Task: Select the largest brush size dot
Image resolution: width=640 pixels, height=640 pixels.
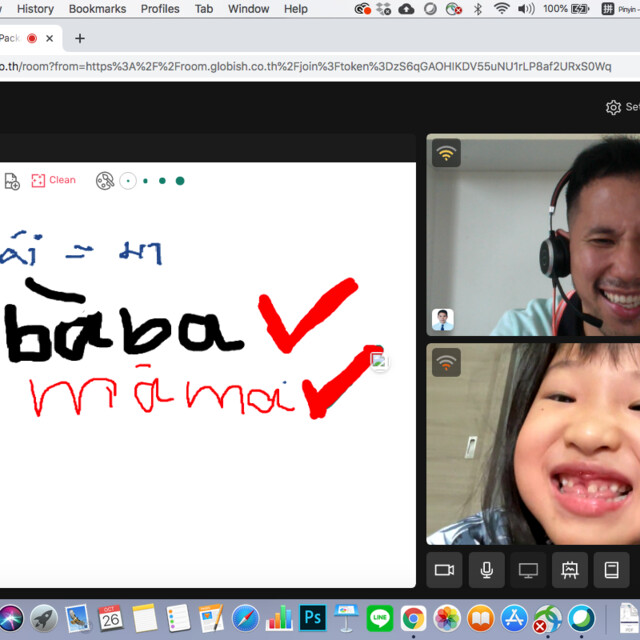Action: pyautogui.click(x=180, y=181)
